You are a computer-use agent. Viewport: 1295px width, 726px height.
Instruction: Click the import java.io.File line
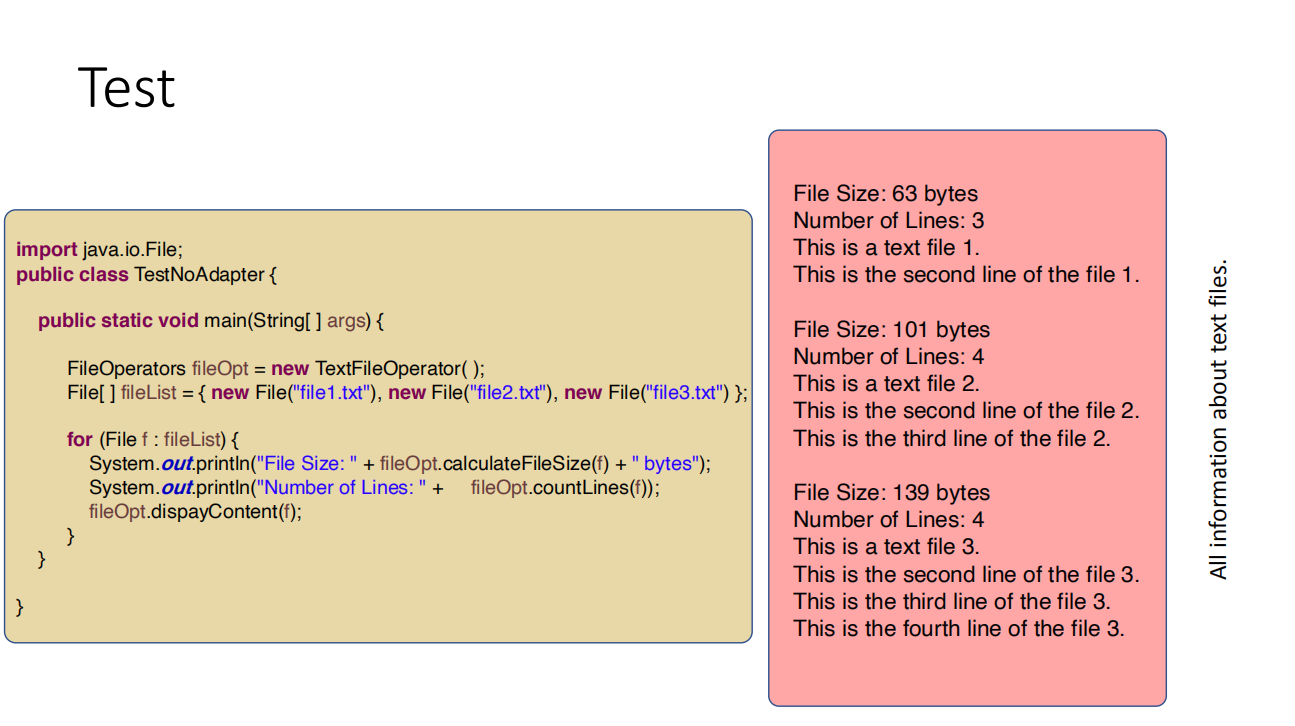tap(100, 250)
